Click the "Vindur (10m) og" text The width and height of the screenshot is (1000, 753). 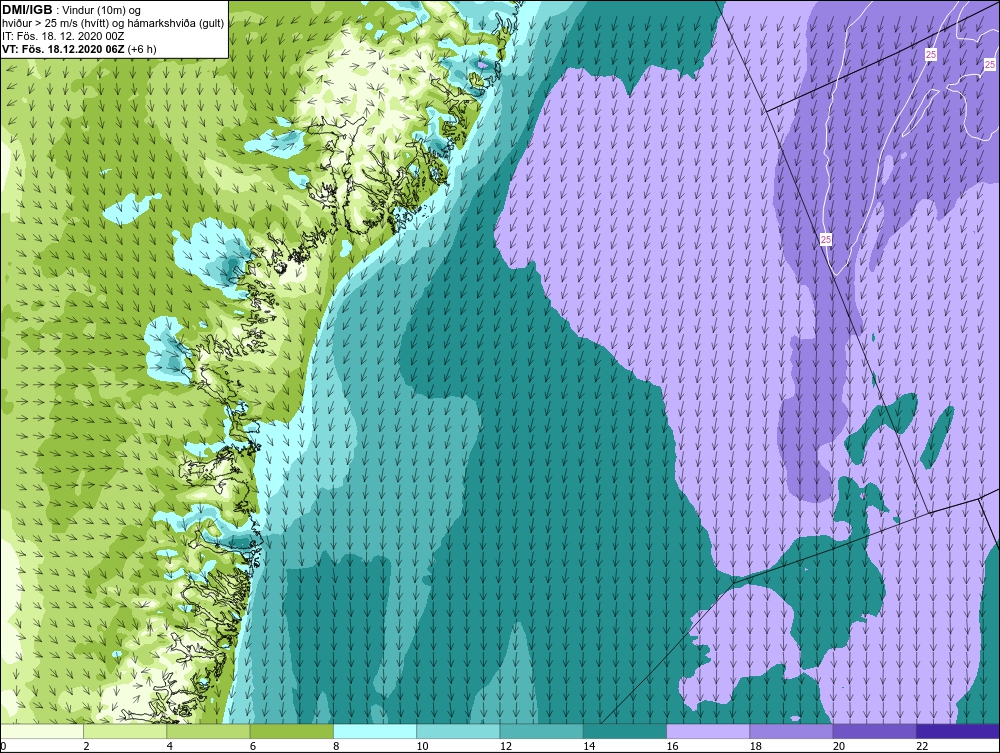103,10
